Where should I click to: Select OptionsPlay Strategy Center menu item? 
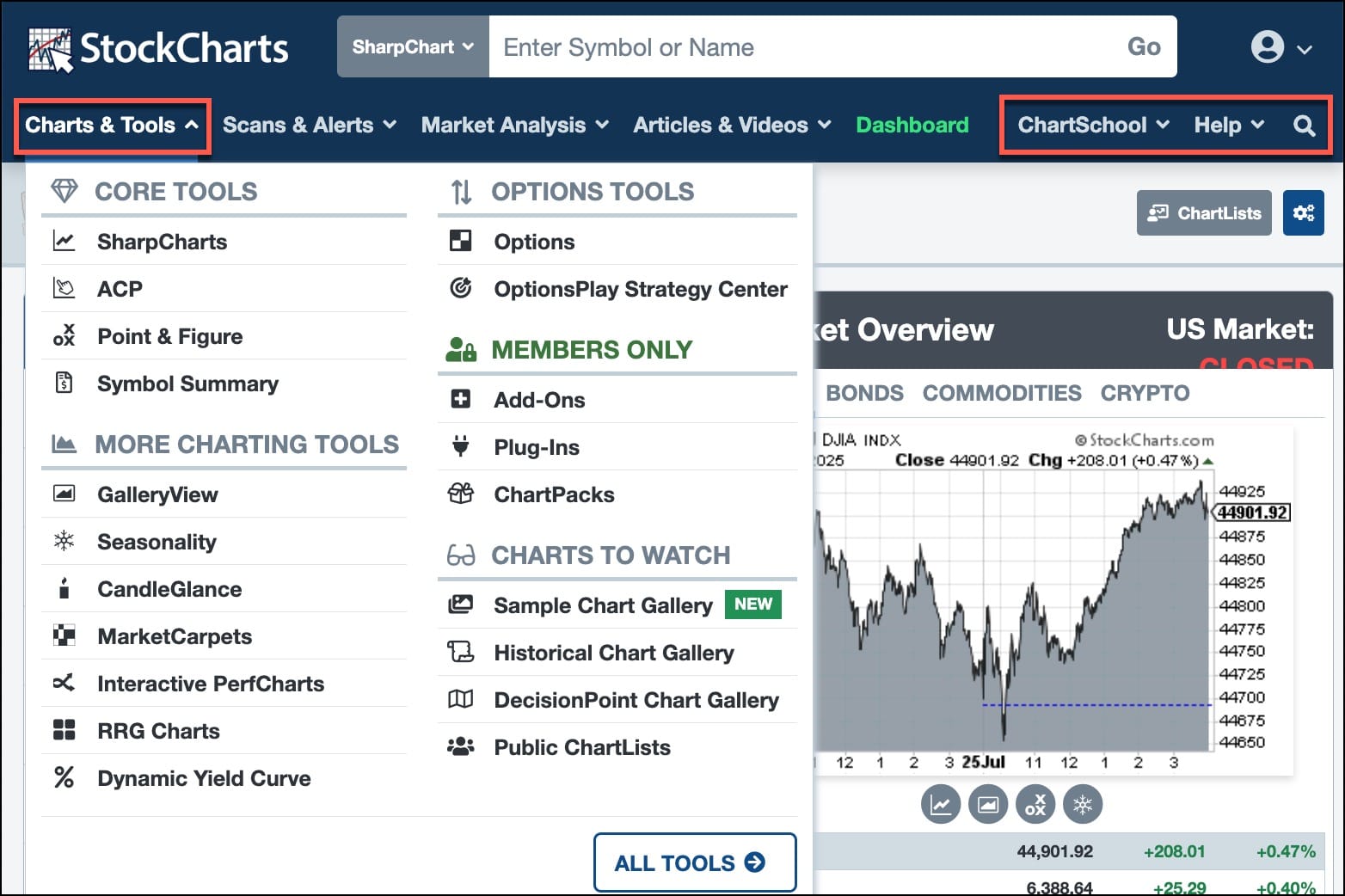pos(640,290)
